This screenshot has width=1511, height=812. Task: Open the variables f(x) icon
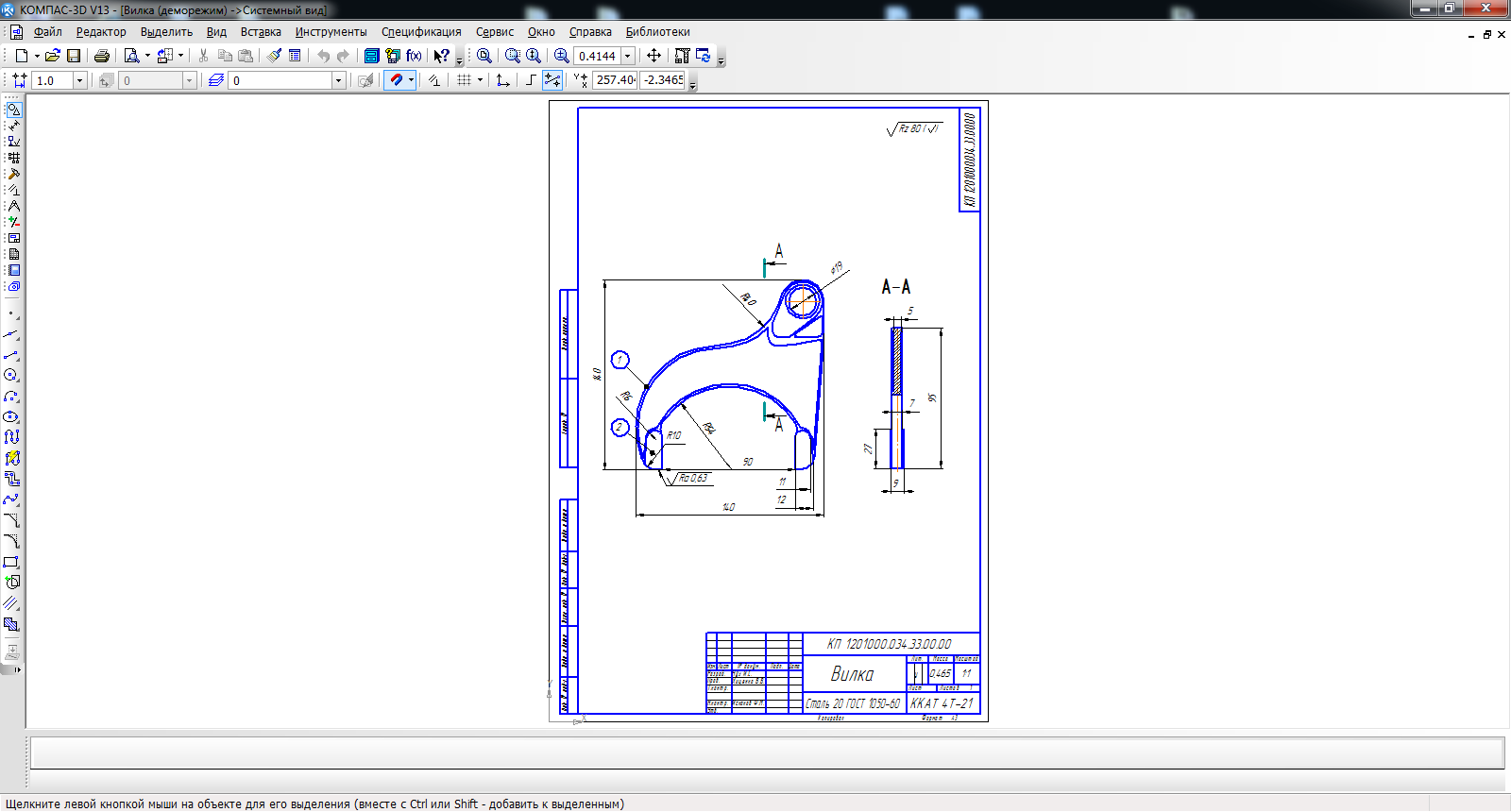414,56
